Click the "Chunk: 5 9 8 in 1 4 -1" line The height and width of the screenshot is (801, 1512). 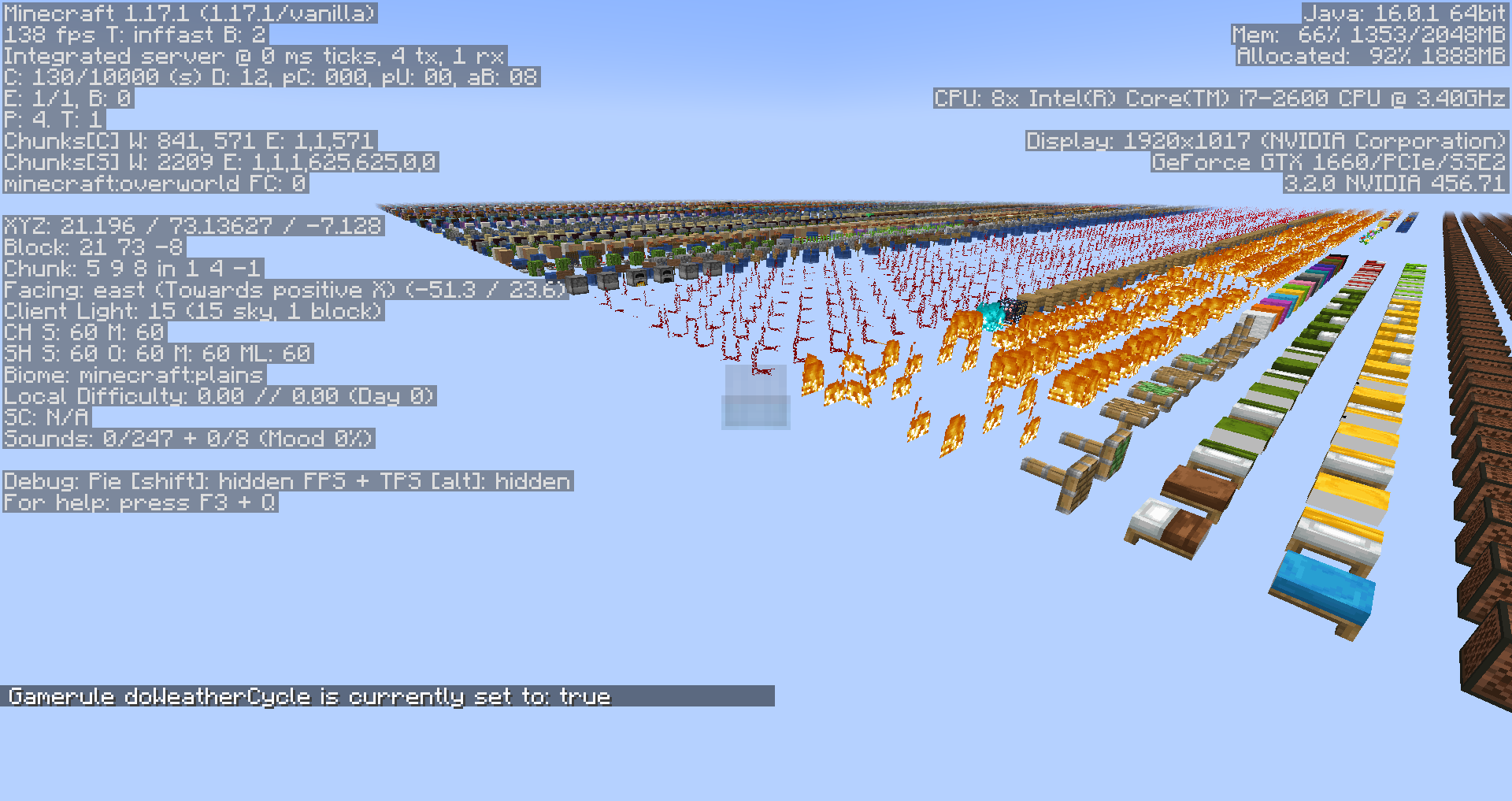pyautogui.click(x=133, y=269)
